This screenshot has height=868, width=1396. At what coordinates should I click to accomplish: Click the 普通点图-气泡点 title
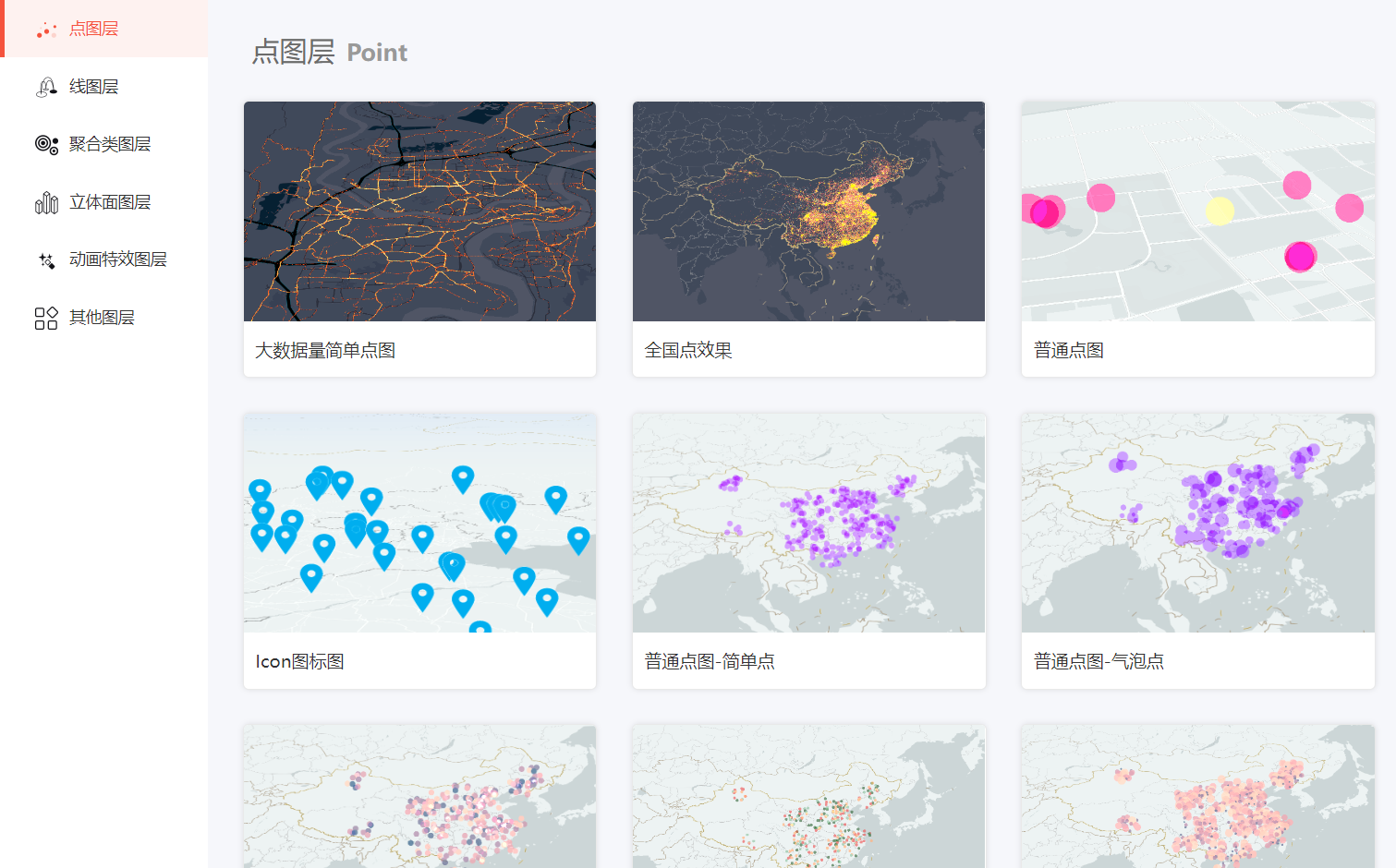[x=1099, y=661]
